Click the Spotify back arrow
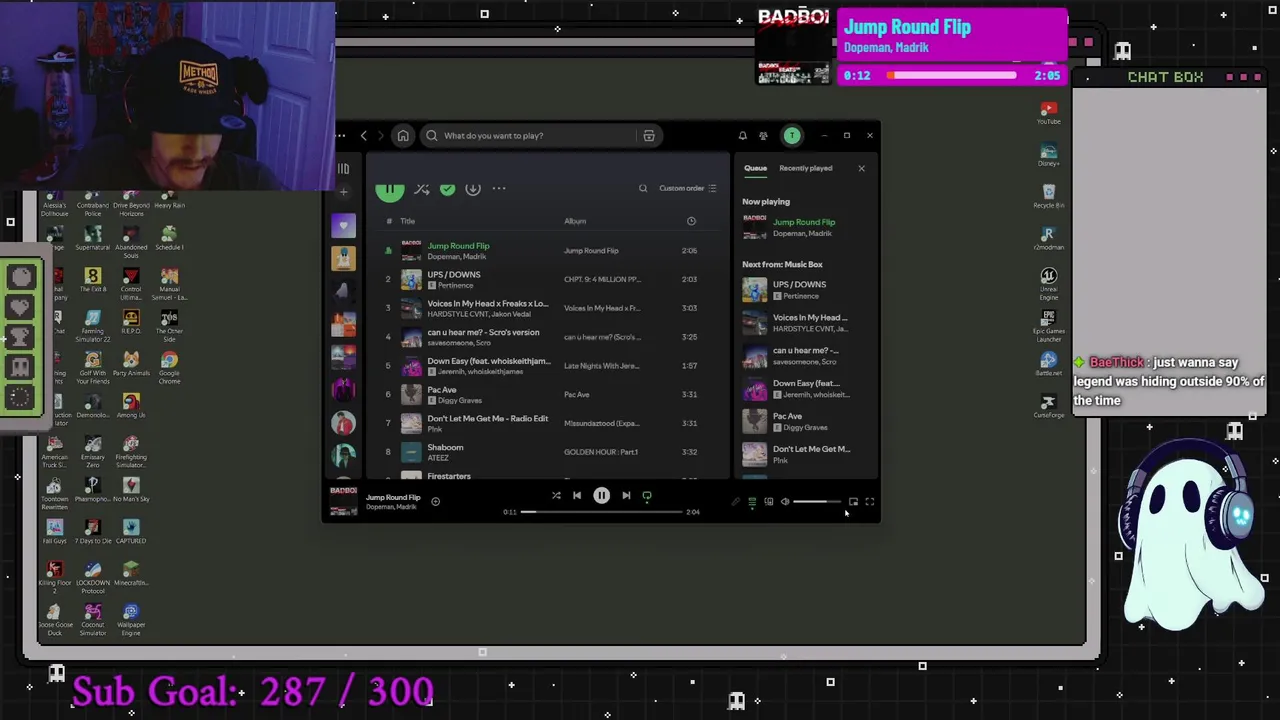The width and height of the screenshot is (1280, 720). [364, 136]
